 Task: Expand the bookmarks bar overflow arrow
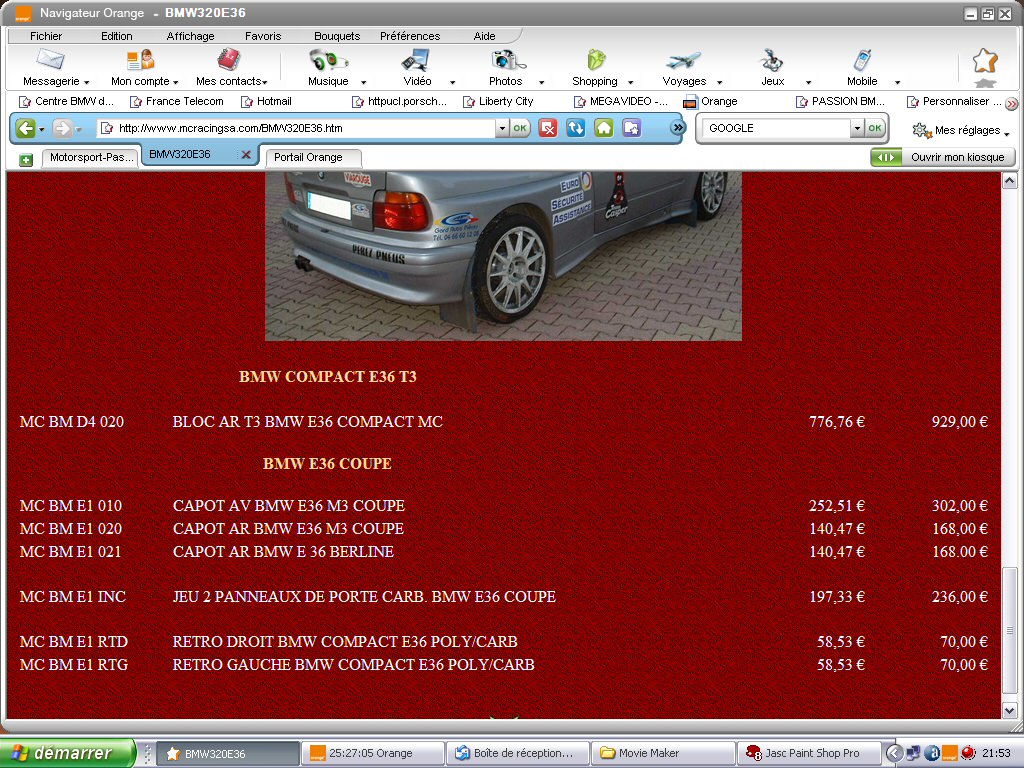tap(1012, 103)
